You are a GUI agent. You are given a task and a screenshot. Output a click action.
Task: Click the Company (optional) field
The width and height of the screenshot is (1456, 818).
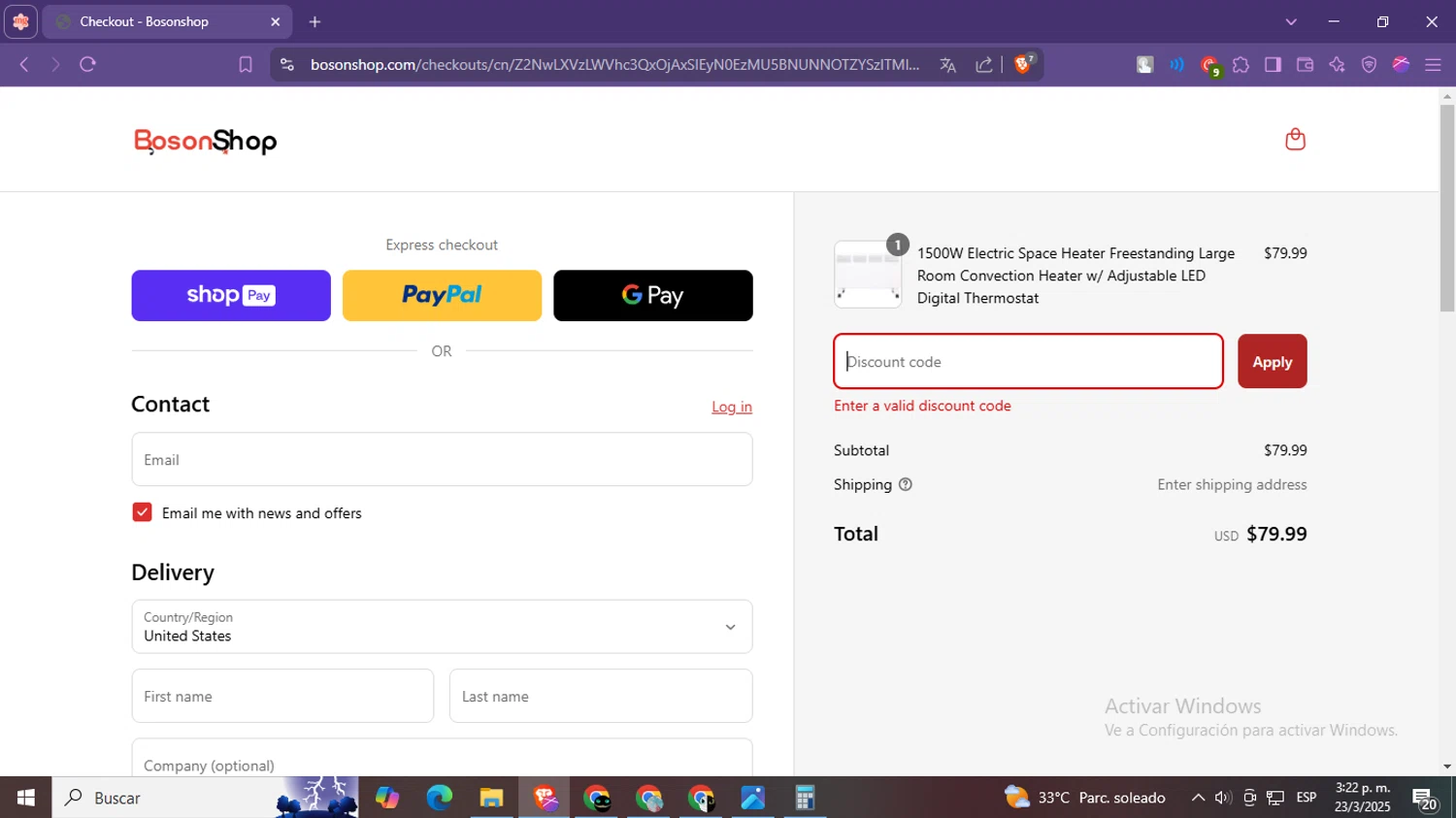click(442, 758)
